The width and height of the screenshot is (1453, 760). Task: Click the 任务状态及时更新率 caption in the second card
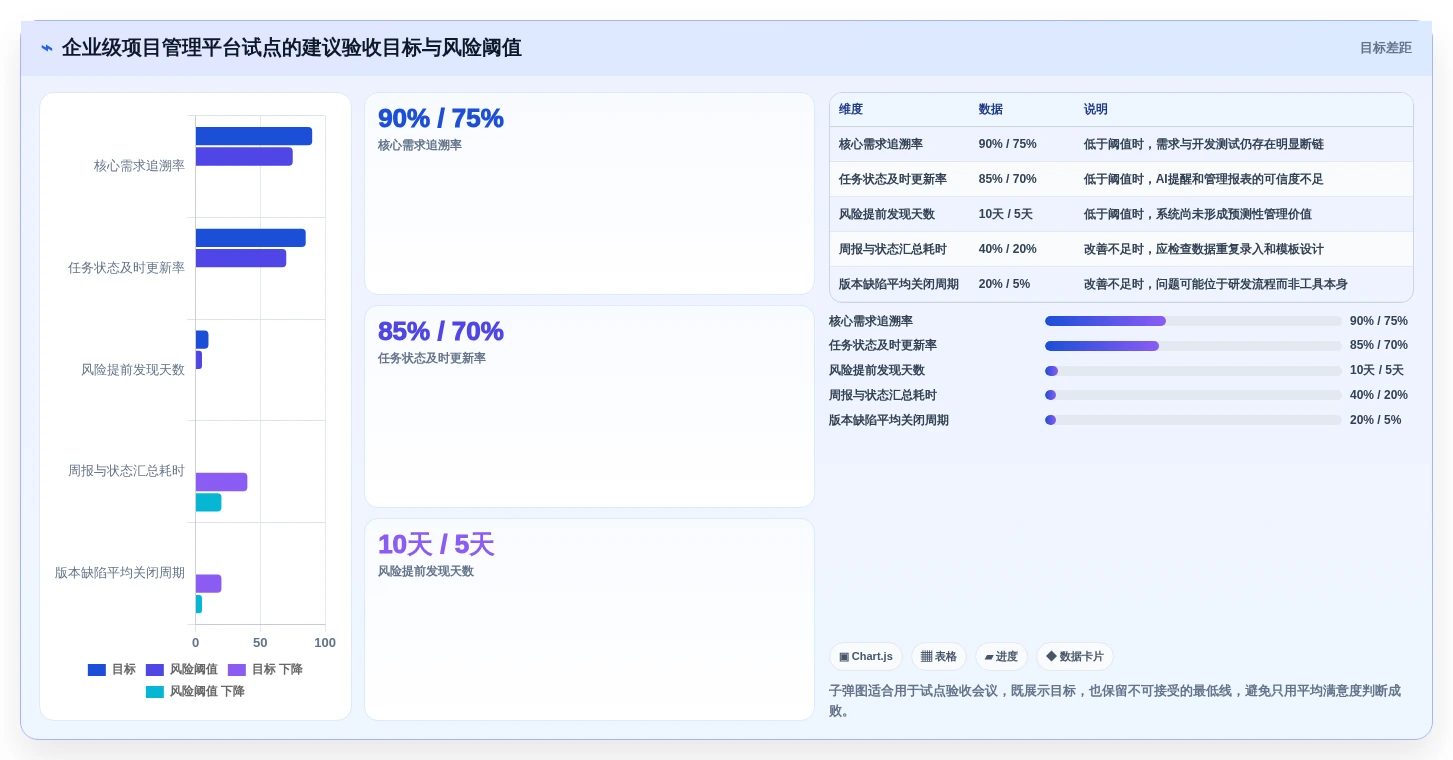pos(432,359)
